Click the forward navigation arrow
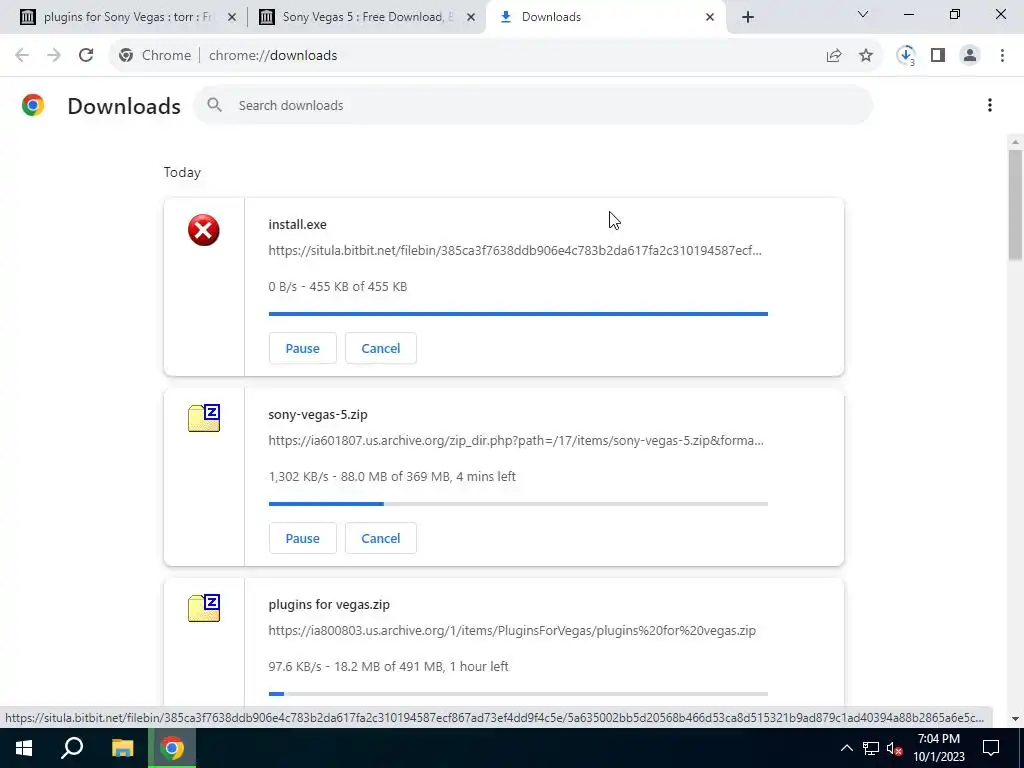 coord(54,56)
